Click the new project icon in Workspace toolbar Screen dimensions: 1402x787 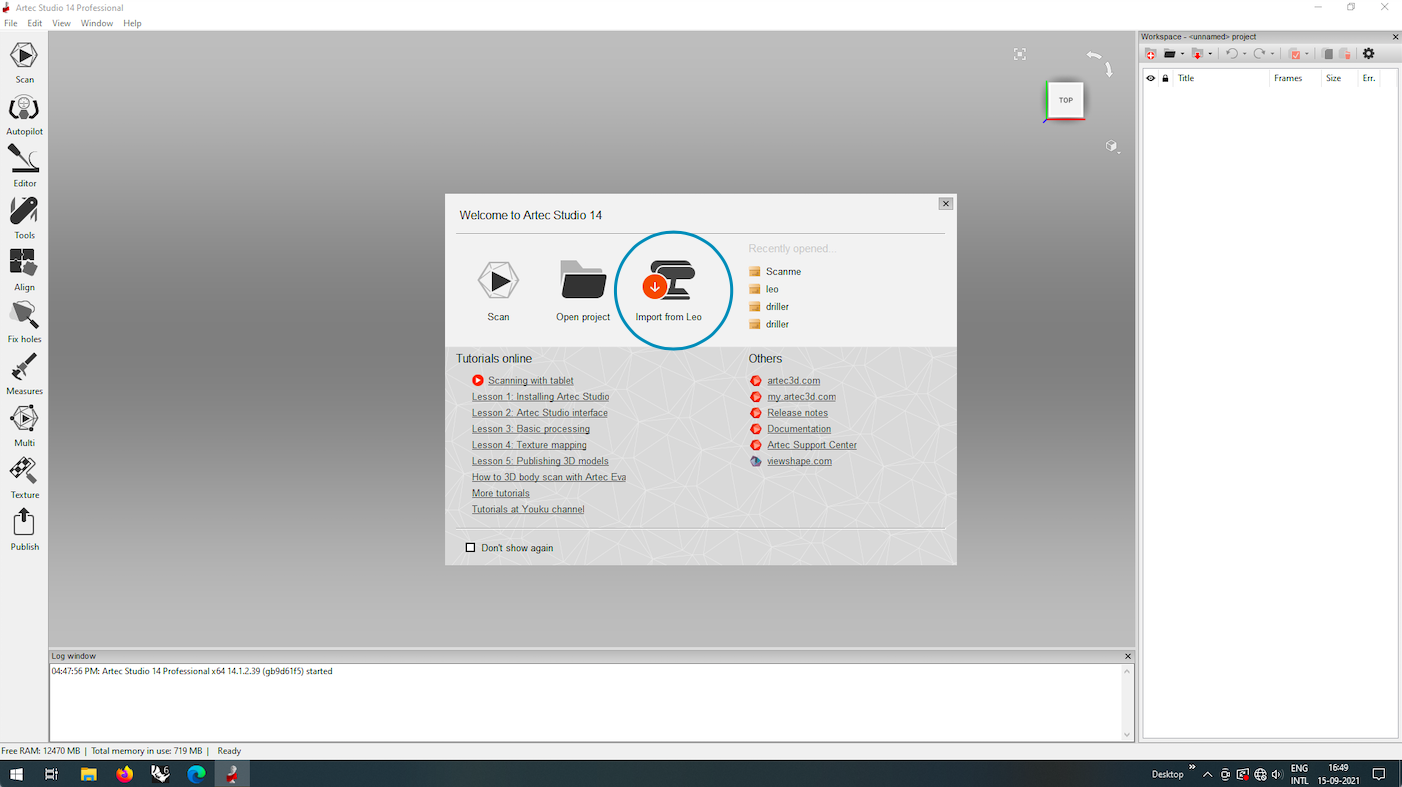point(1151,54)
